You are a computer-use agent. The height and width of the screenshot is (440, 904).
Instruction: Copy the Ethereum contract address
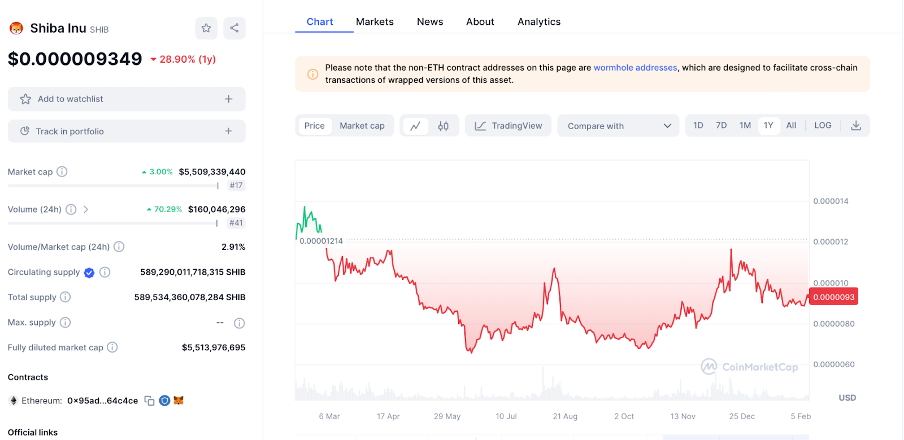[x=149, y=401]
